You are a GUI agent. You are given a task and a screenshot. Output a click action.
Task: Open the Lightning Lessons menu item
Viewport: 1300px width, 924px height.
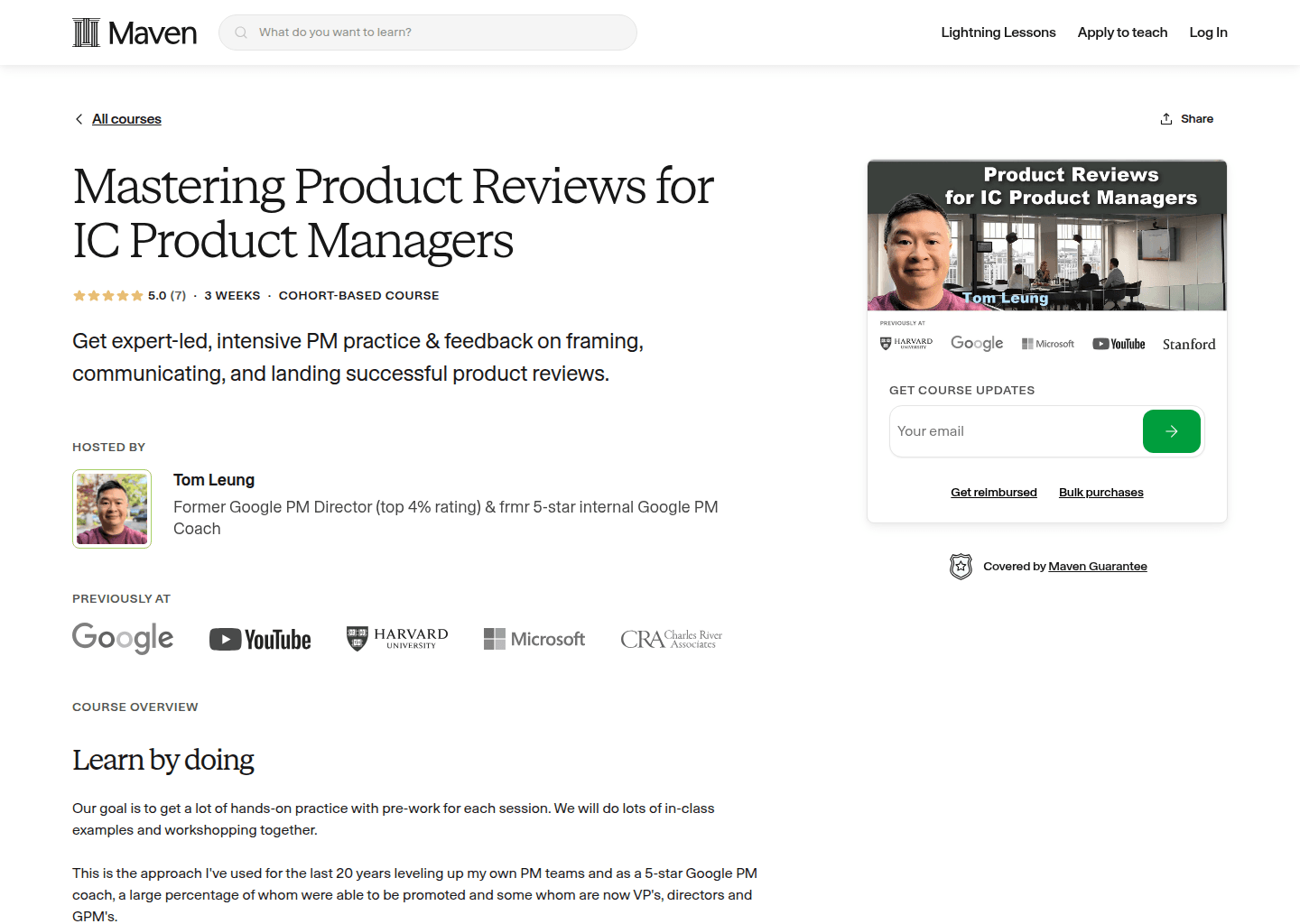pyautogui.click(x=998, y=32)
